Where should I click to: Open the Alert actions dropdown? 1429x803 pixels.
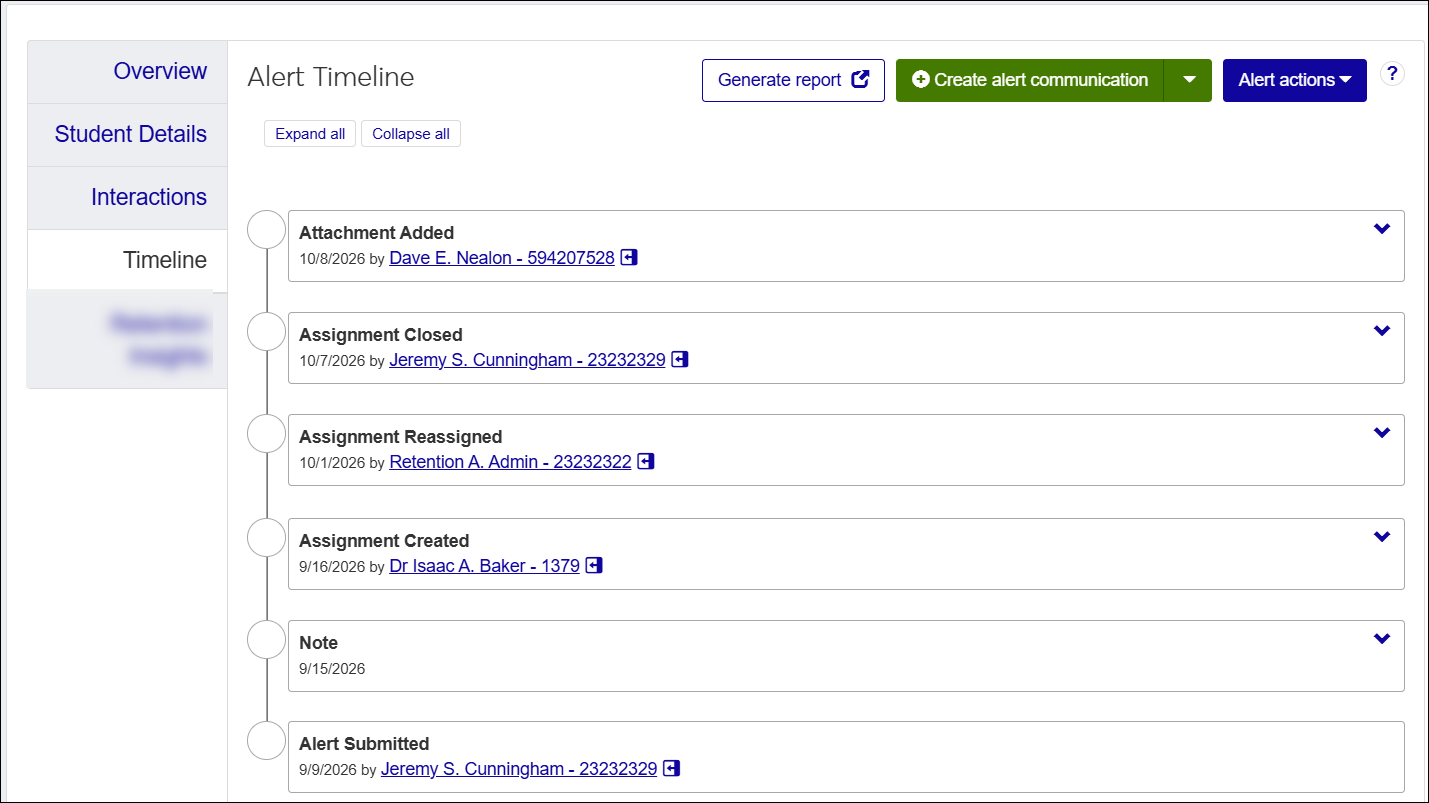1295,80
